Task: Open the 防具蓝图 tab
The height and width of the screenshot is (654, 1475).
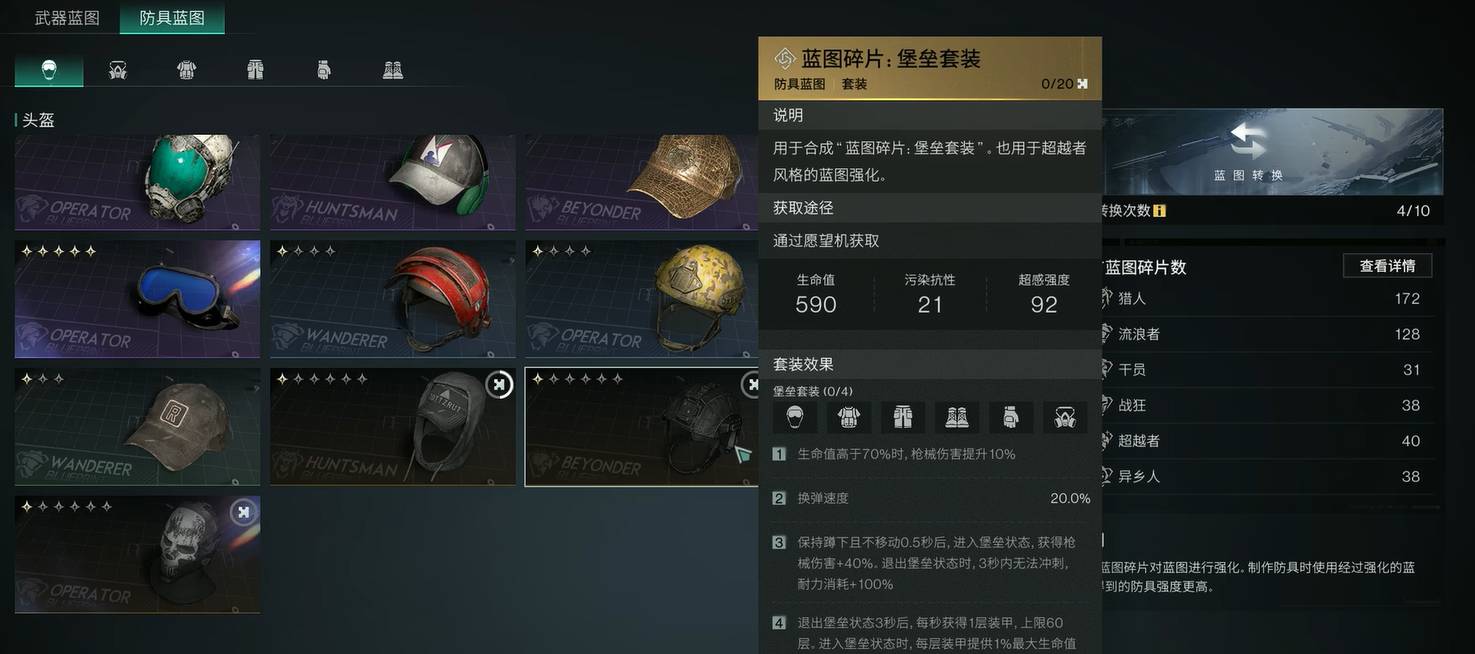Action: point(172,18)
